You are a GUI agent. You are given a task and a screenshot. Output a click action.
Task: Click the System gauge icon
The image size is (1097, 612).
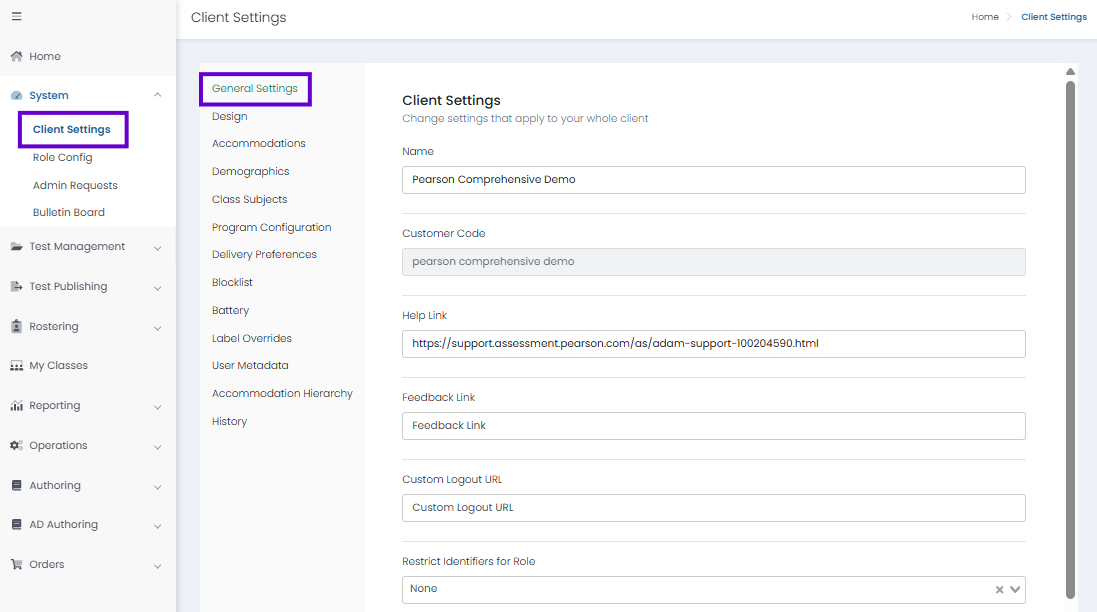coord(16,95)
